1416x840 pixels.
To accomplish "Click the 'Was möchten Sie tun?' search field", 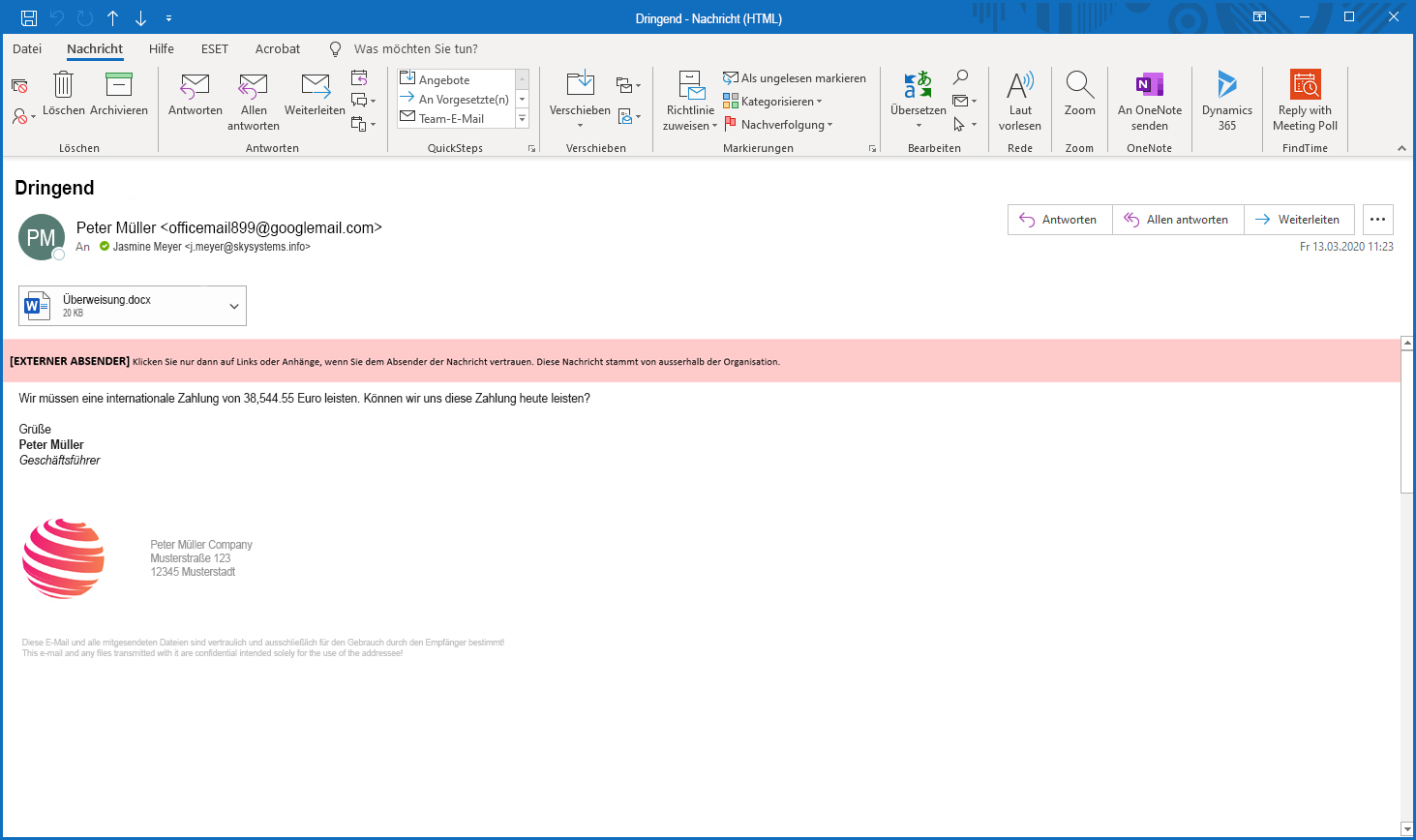I will coord(415,48).
